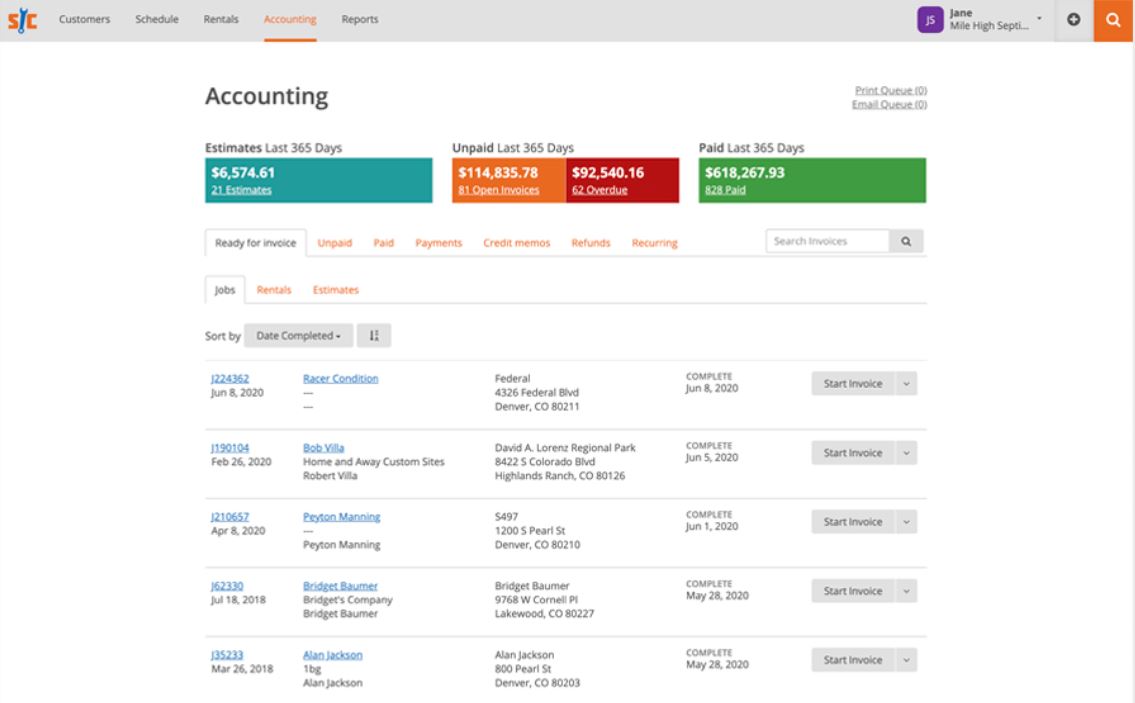Start Invoice for job J35233
1135x703 pixels.
point(853,660)
